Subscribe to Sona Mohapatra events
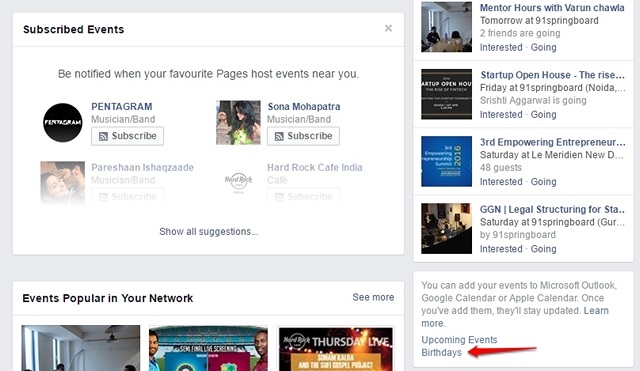The image size is (640, 371). (303, 136)
